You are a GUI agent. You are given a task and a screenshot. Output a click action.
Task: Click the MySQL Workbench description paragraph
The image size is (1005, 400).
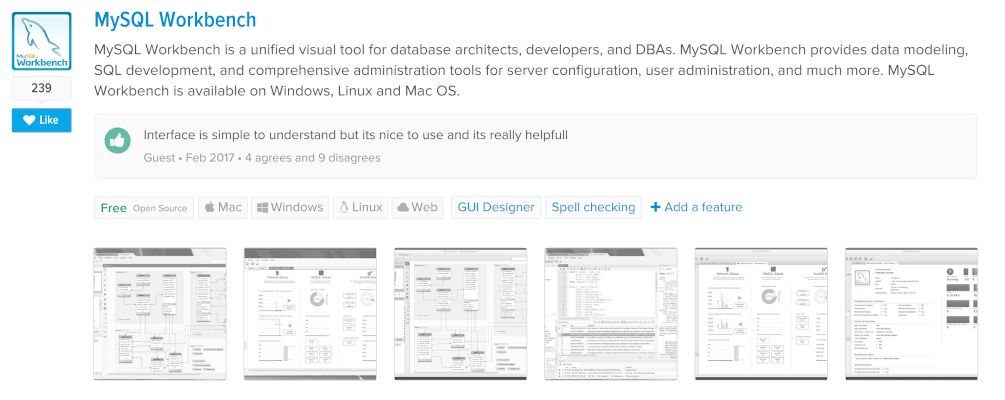click(531, 70)
